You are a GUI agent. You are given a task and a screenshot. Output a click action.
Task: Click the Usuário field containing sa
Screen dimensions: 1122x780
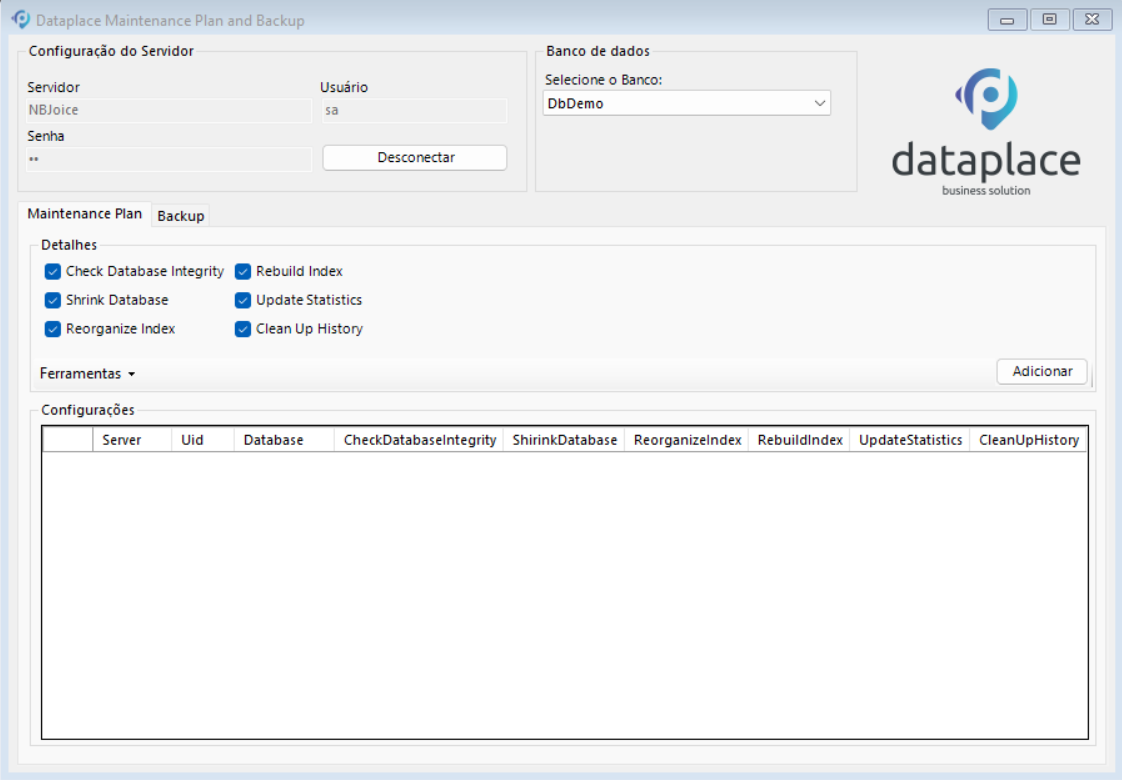point(414,110)
